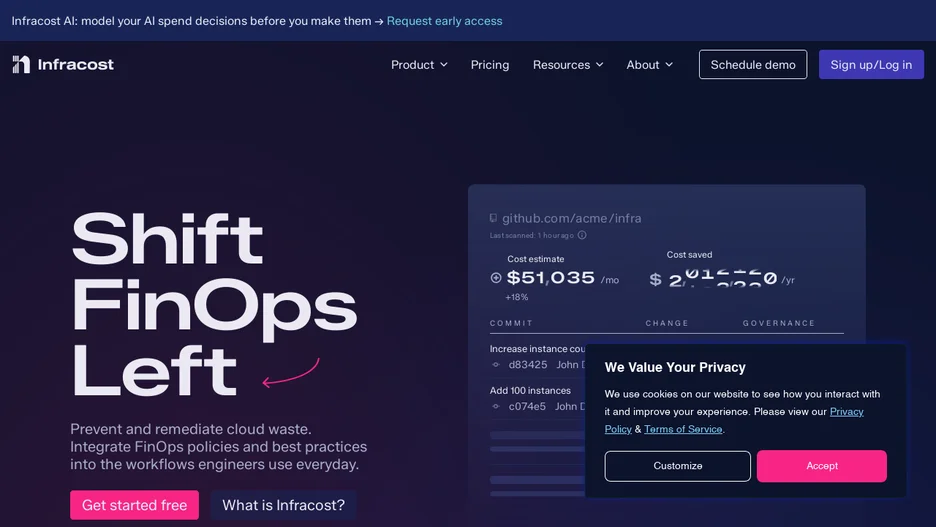The width and height of the screenshot is (936, 527).
Task: Click the plus circle icon by cost estimate
Action: (x=495, y=278)
